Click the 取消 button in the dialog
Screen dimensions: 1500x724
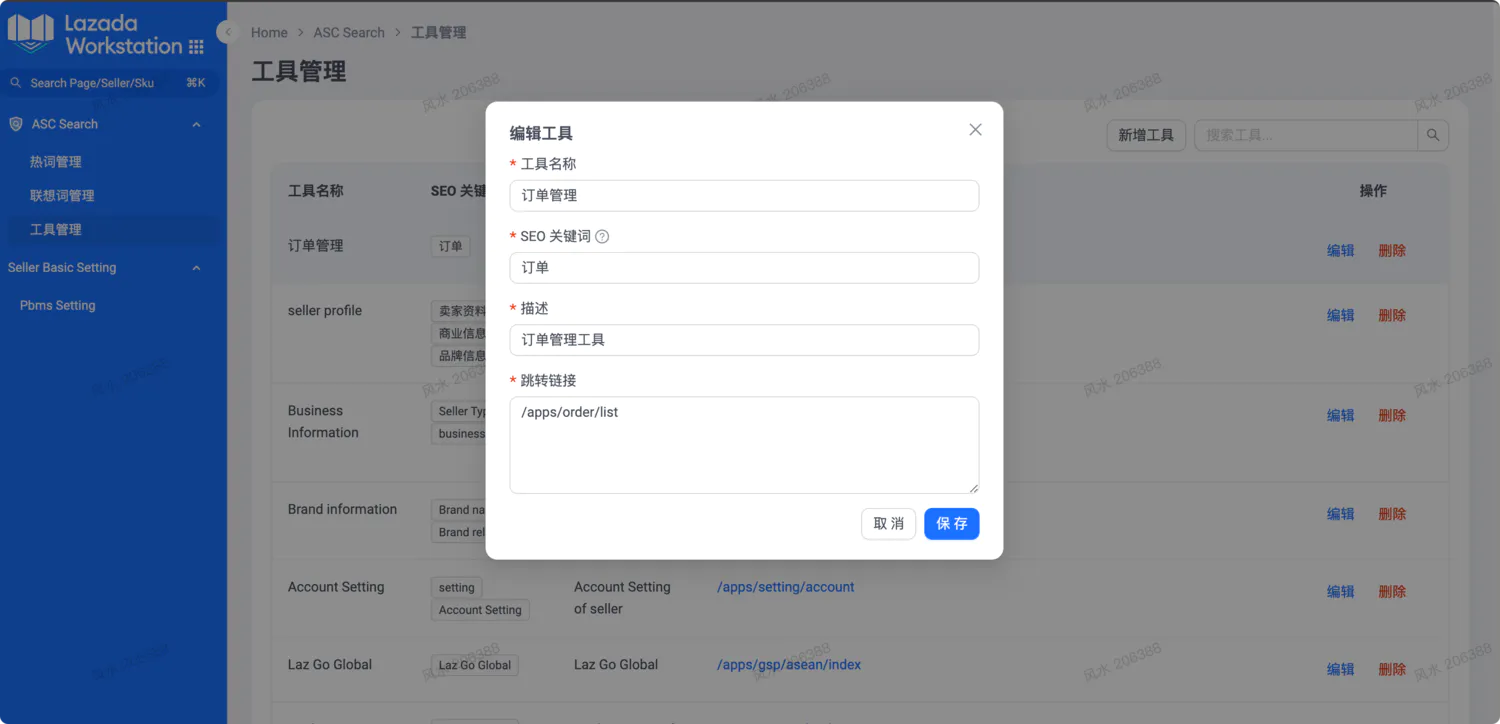pos(888,524)
